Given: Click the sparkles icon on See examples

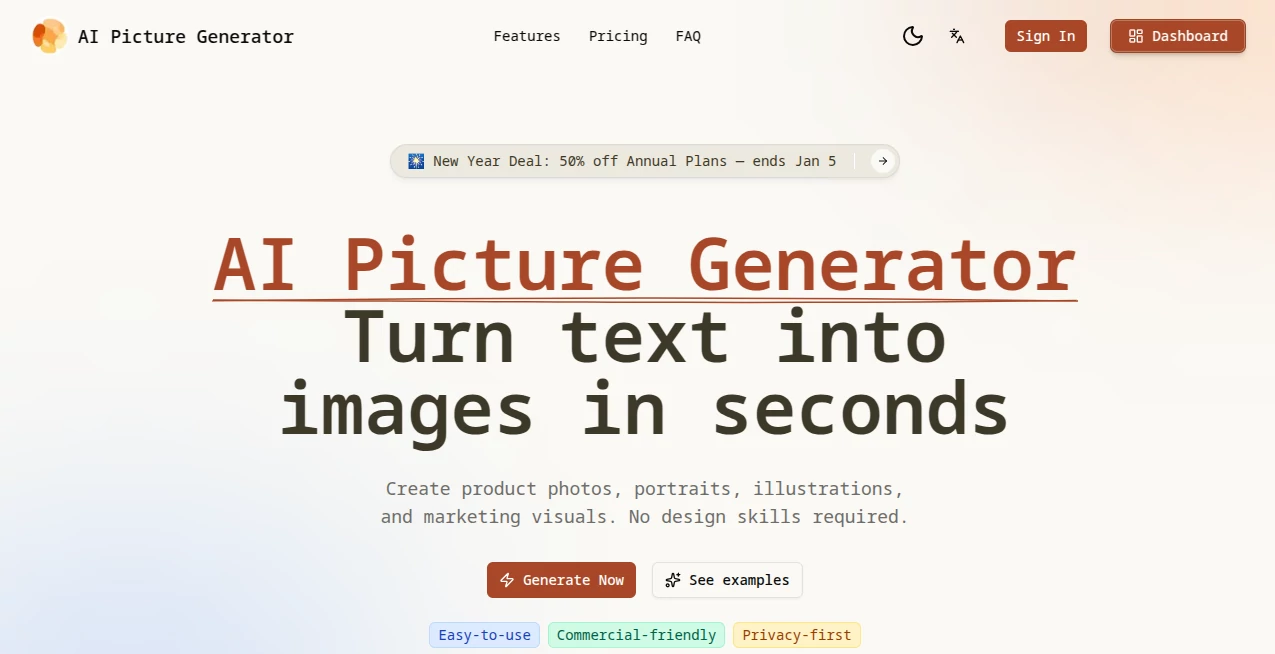Looking at the screenshot, I should pyautogui.click(x=671, y=580).
